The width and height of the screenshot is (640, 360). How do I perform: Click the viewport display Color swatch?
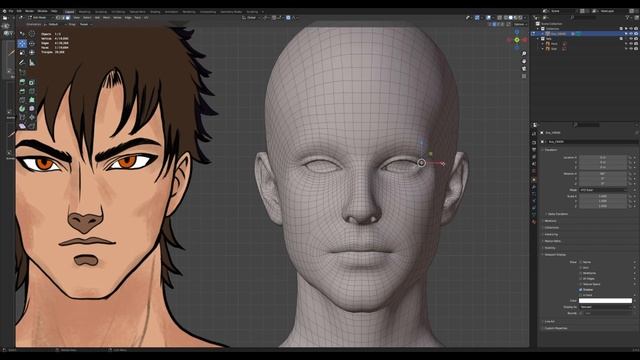coord(605,300)
